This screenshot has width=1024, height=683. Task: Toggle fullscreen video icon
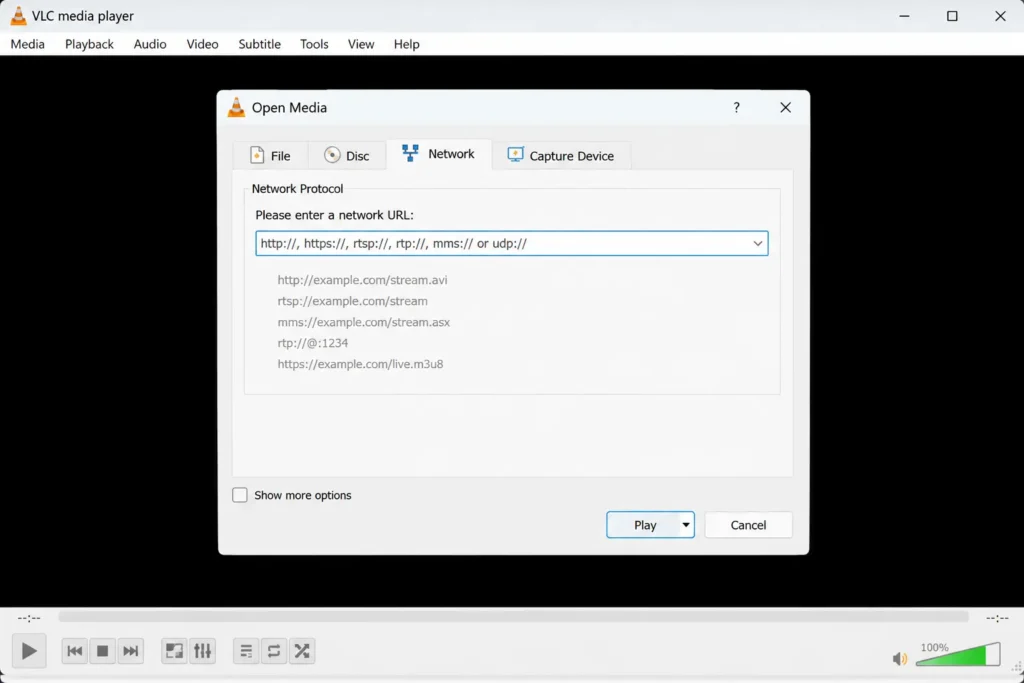click(174, 651)
